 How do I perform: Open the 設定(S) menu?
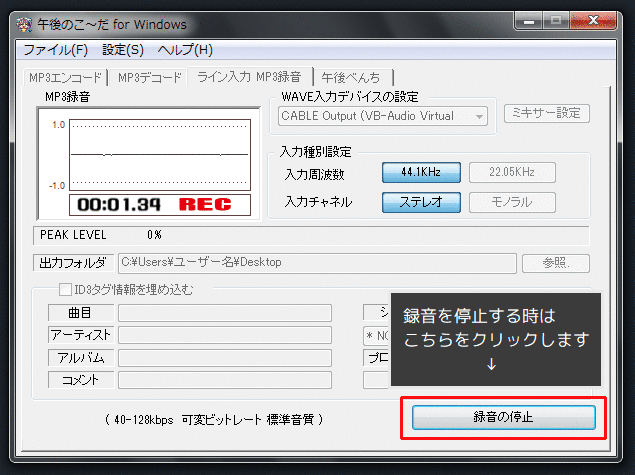123,49
